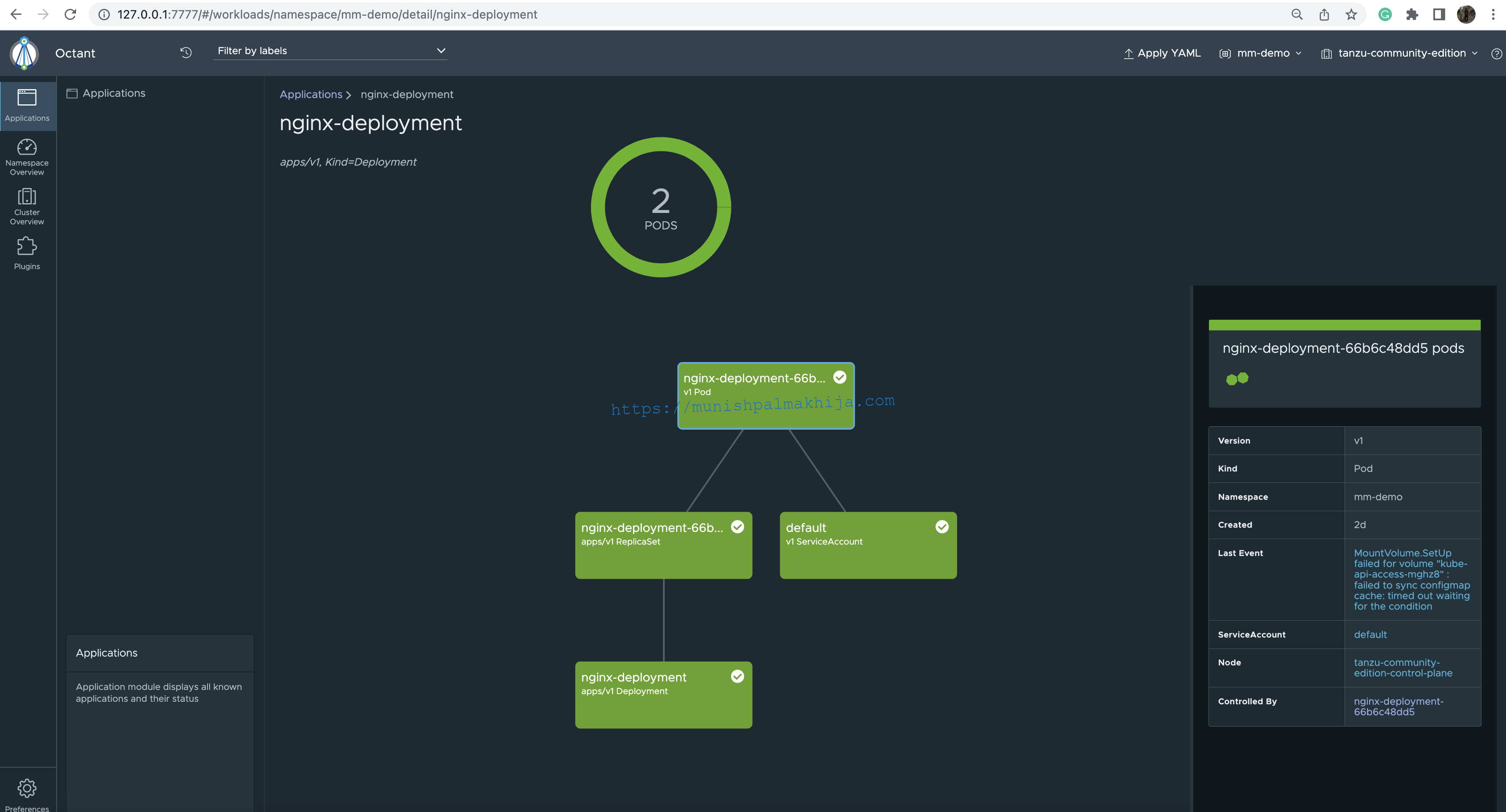Open Cluster Overview in the sidebar
1506x812 pixels.
27,206
